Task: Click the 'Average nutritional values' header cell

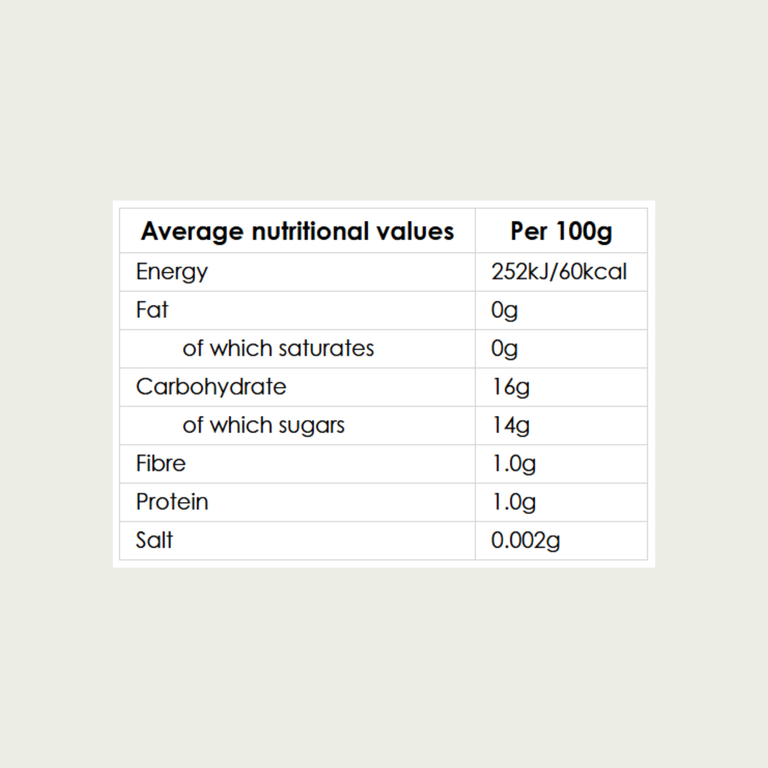Action: [297, 231]
